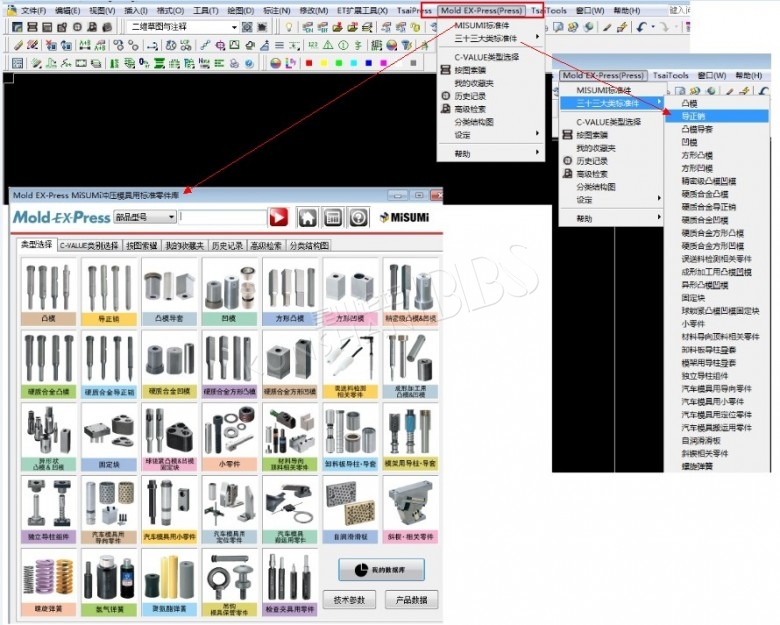Click the green circled-one toolbar icon

click(343, 45)
